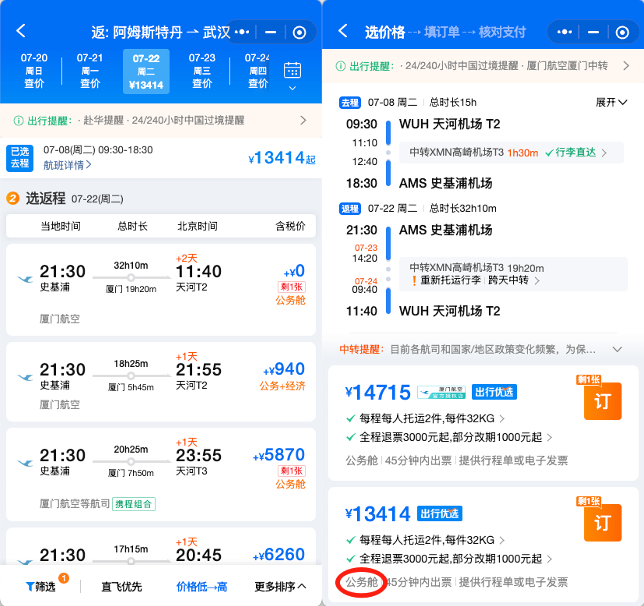
Task: Click ¥13414起 outbound price
Action: [x=282, y=158]
